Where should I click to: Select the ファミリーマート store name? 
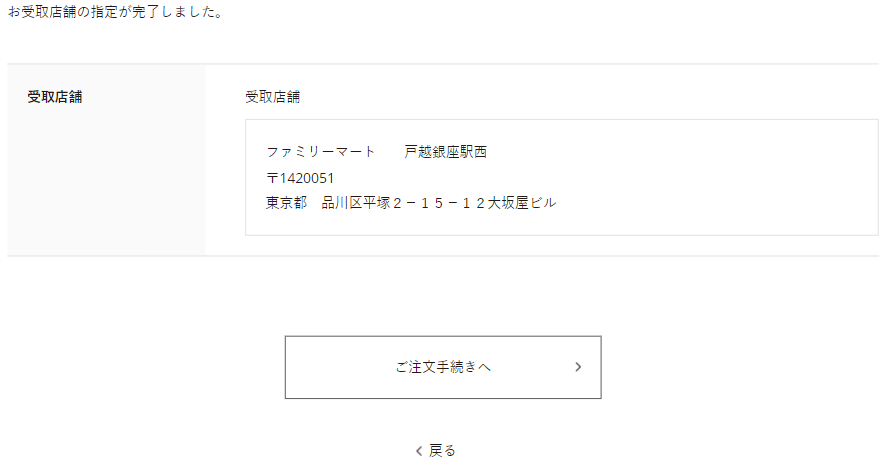click(320, 152)
